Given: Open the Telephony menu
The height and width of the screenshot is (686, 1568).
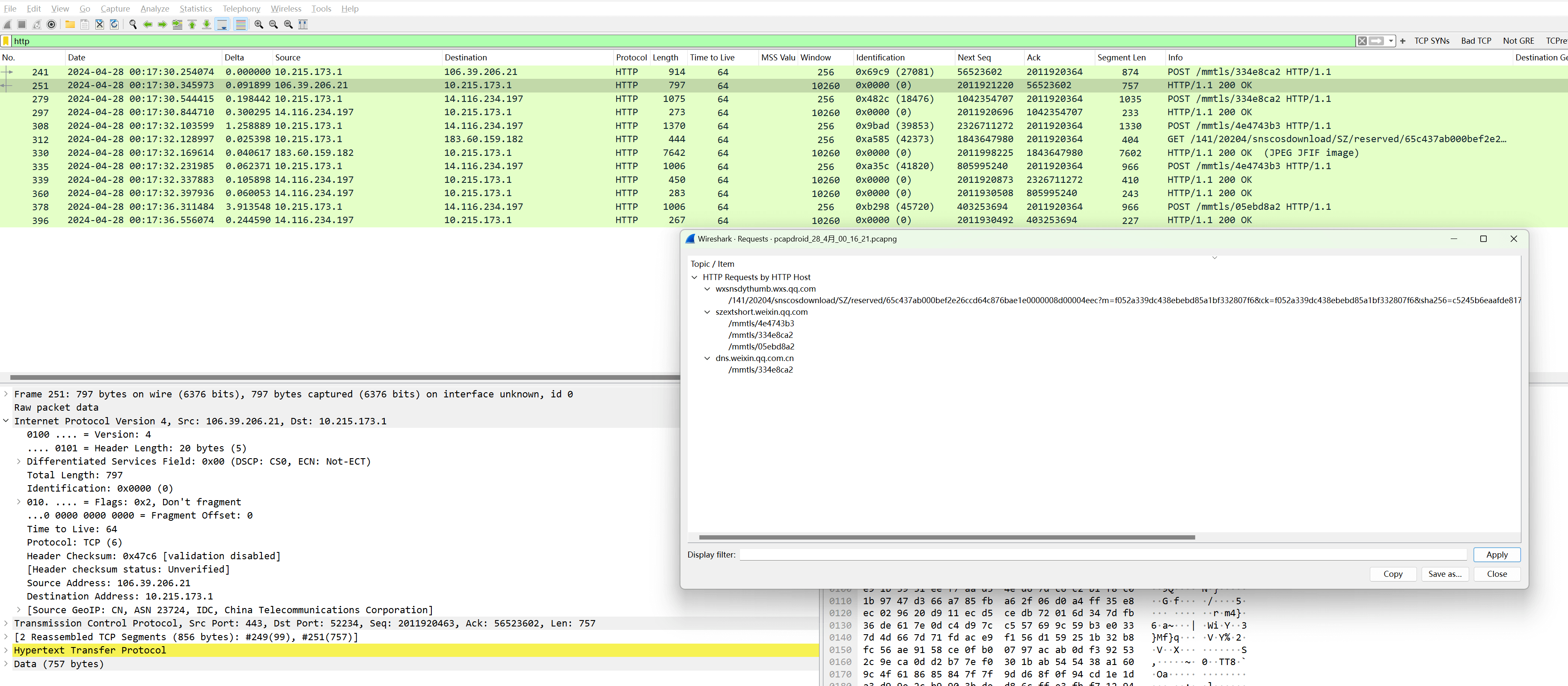Looking at the screenshot, I should 241,9.
